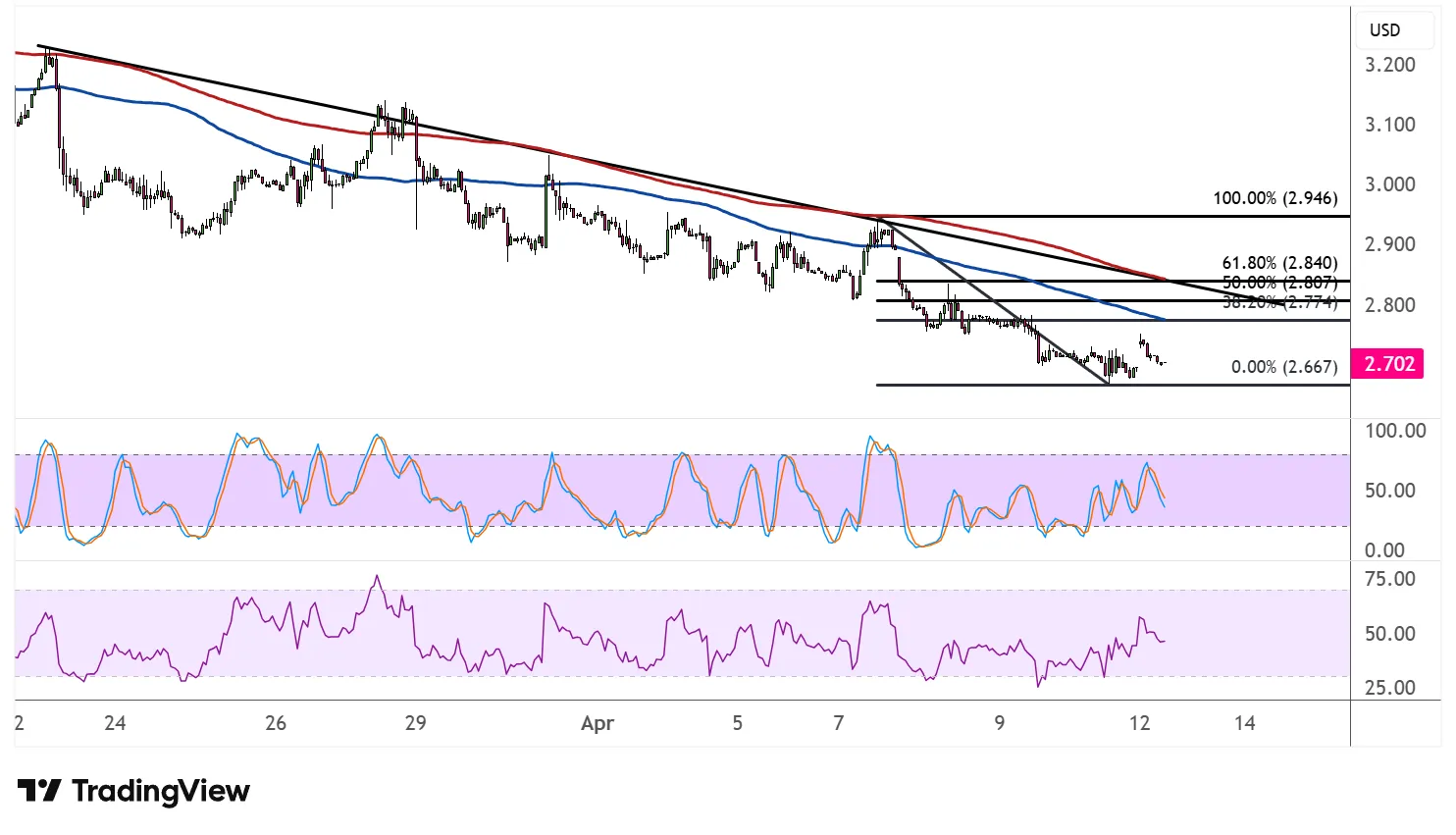Click the TradingView logo icon
The width and height of the screenshot is (1456, 835).
(x=39, y=791)
